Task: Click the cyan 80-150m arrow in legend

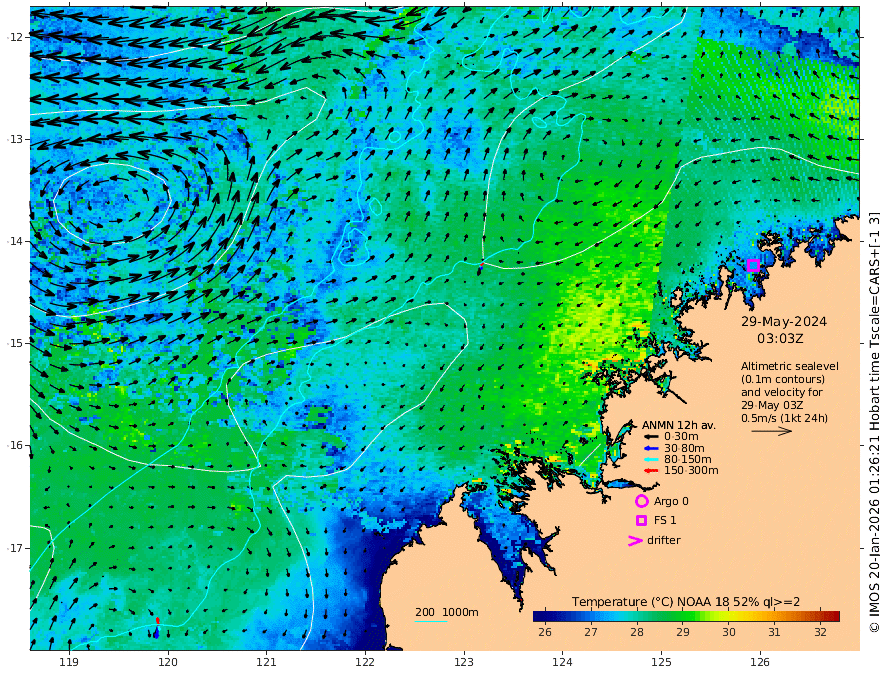Action: [651, 459]
